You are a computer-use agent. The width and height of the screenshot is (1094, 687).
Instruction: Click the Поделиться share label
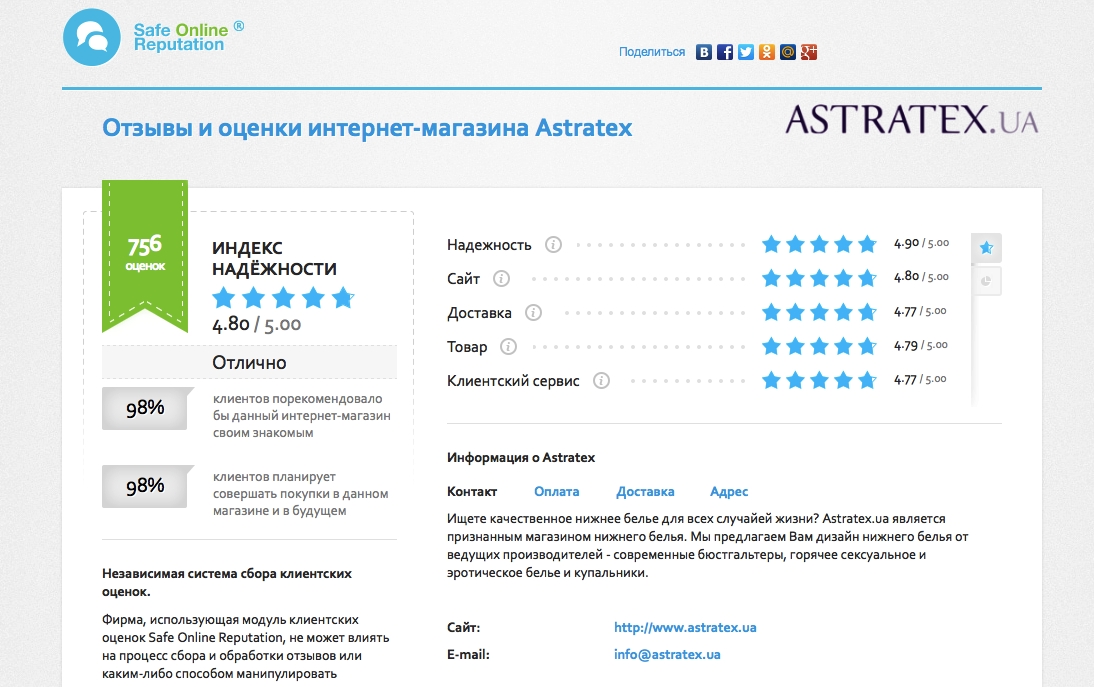[x=652, y=52]
